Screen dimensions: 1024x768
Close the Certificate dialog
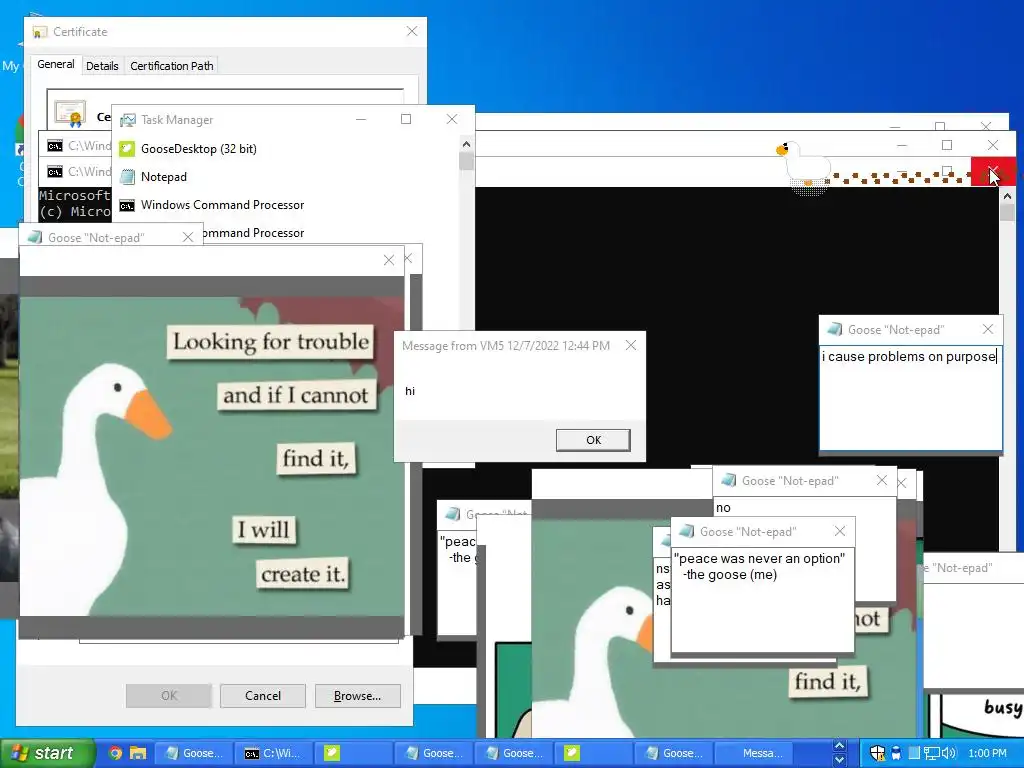pyautogui.click(x=411, y=31)
